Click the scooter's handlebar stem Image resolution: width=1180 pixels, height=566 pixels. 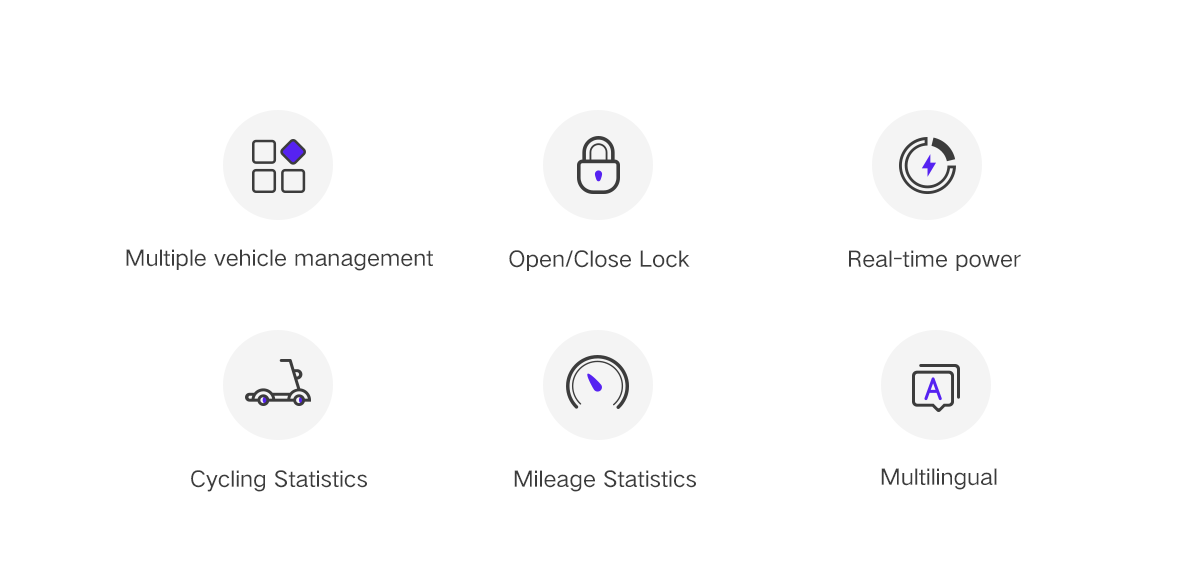pos(292,374)
